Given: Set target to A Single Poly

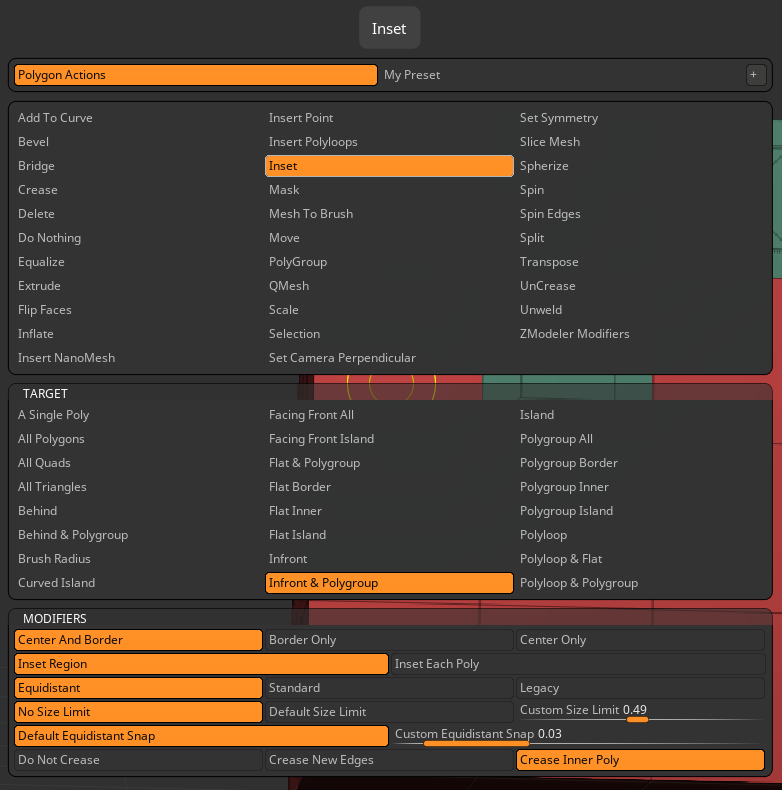Looking at the screenshot, I should click(53, 415).
